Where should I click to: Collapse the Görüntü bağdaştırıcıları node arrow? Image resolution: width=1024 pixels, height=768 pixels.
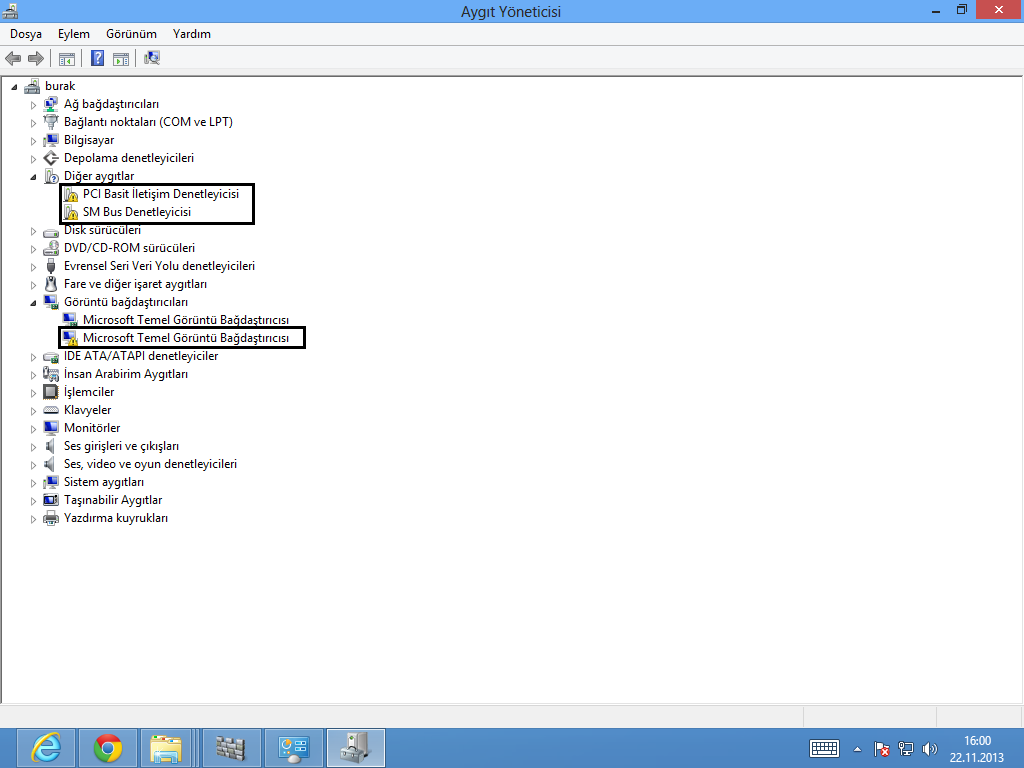point(33,303)
